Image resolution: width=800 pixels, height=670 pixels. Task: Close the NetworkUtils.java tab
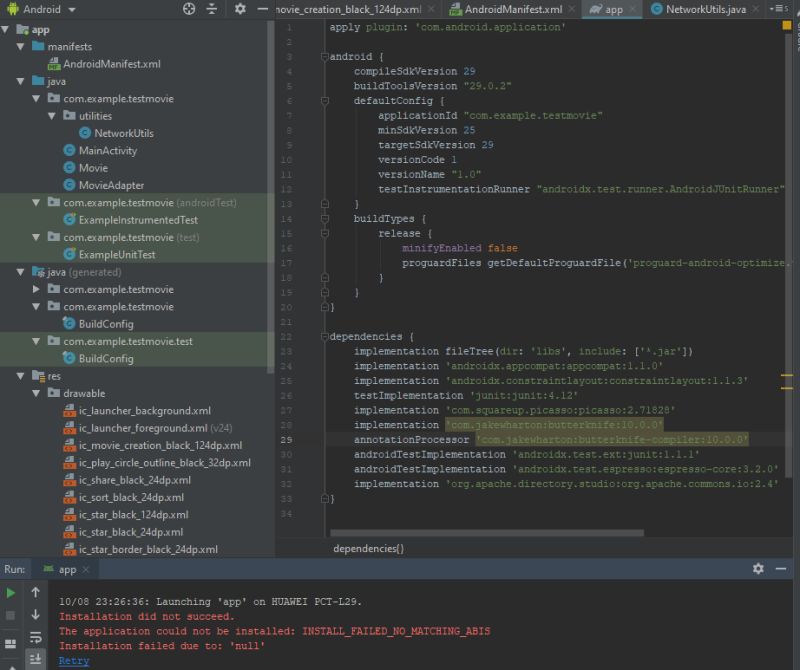coord(756,9)
